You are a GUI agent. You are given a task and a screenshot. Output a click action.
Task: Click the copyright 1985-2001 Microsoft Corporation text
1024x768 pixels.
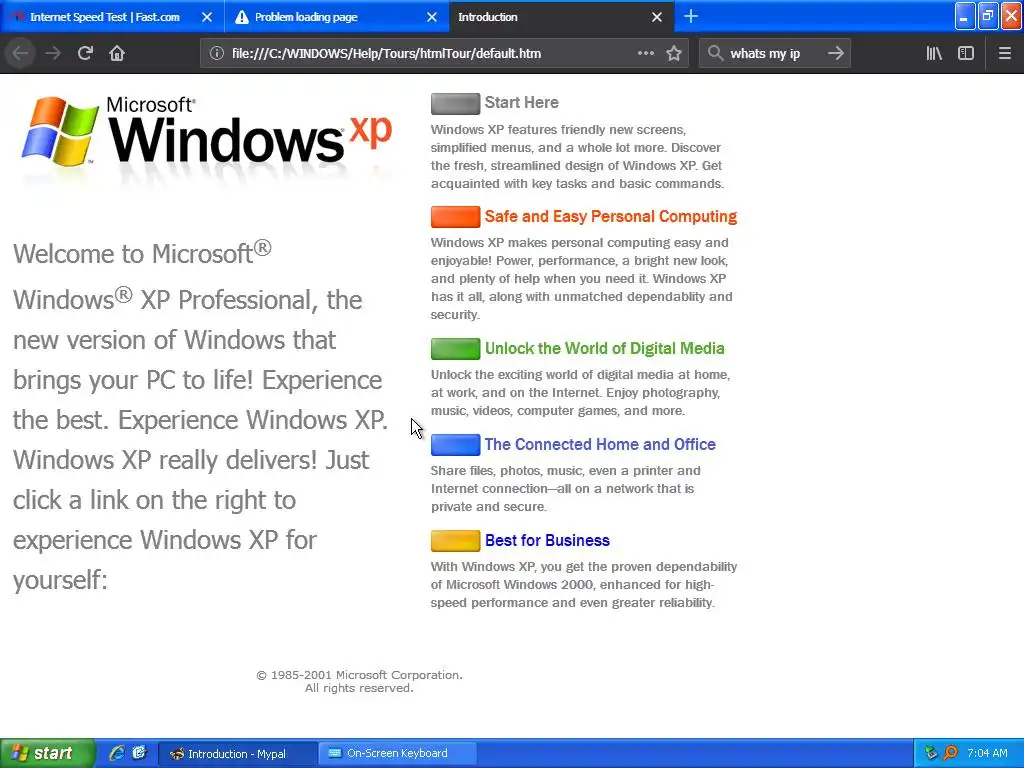coord(359,675)
